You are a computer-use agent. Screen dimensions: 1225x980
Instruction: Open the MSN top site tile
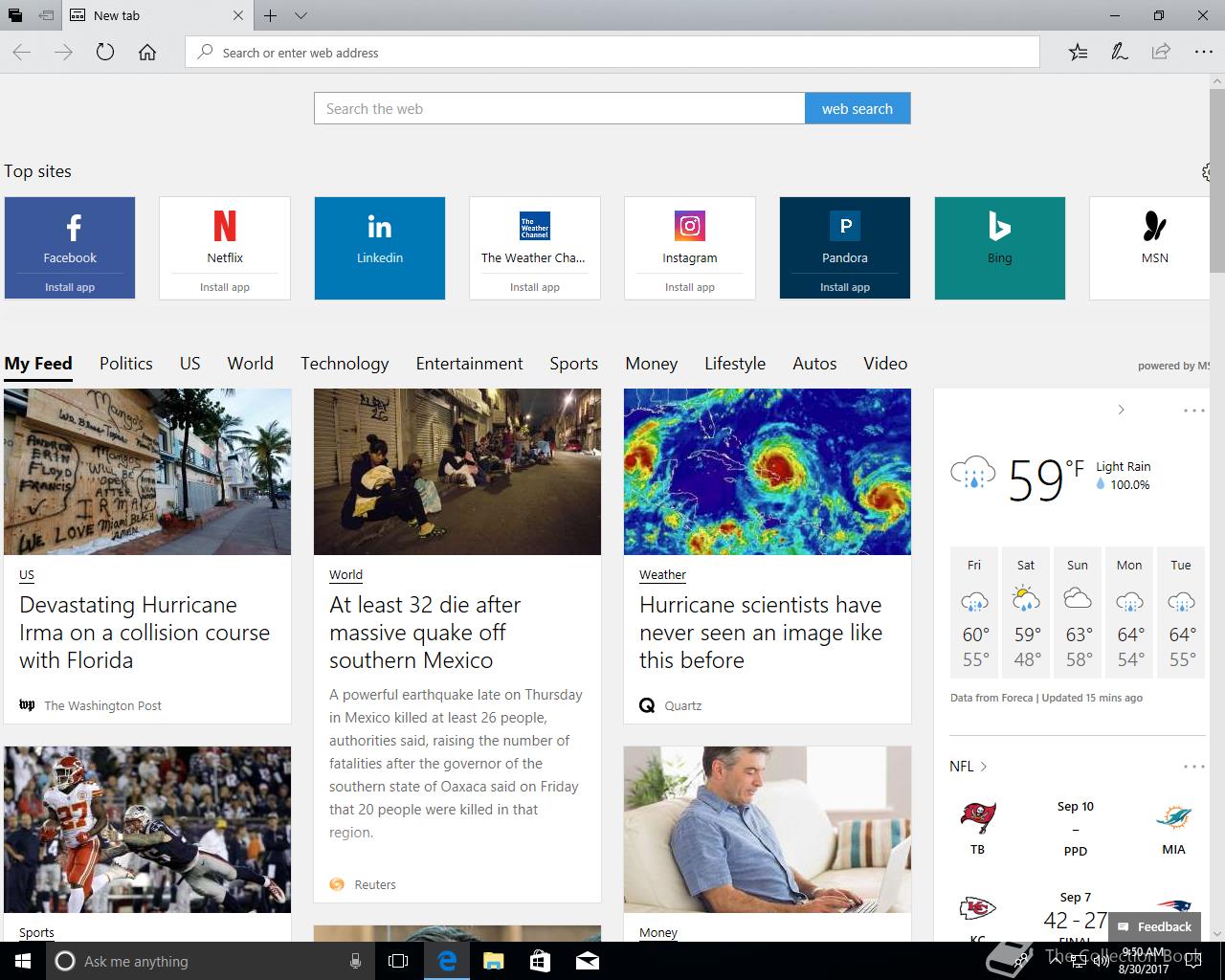[x=1149, y=248]
